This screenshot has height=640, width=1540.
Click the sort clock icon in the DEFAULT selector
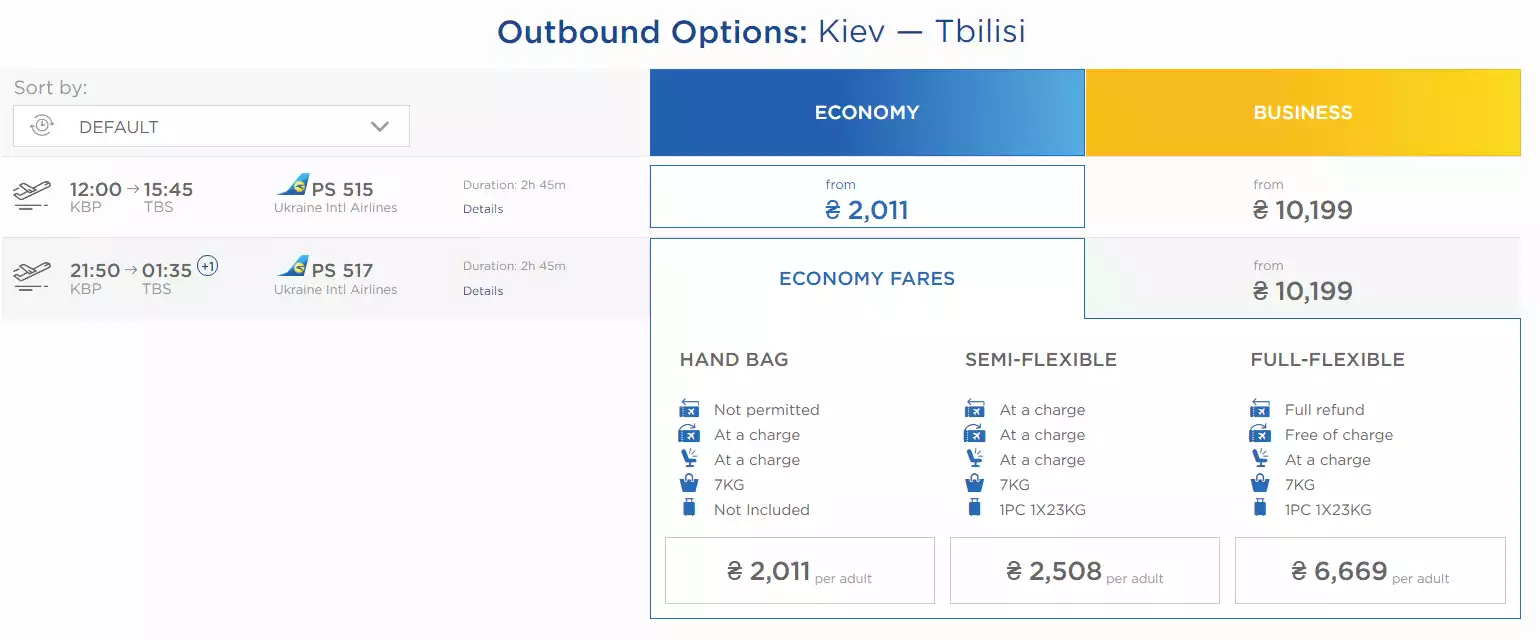pos(41,126)
